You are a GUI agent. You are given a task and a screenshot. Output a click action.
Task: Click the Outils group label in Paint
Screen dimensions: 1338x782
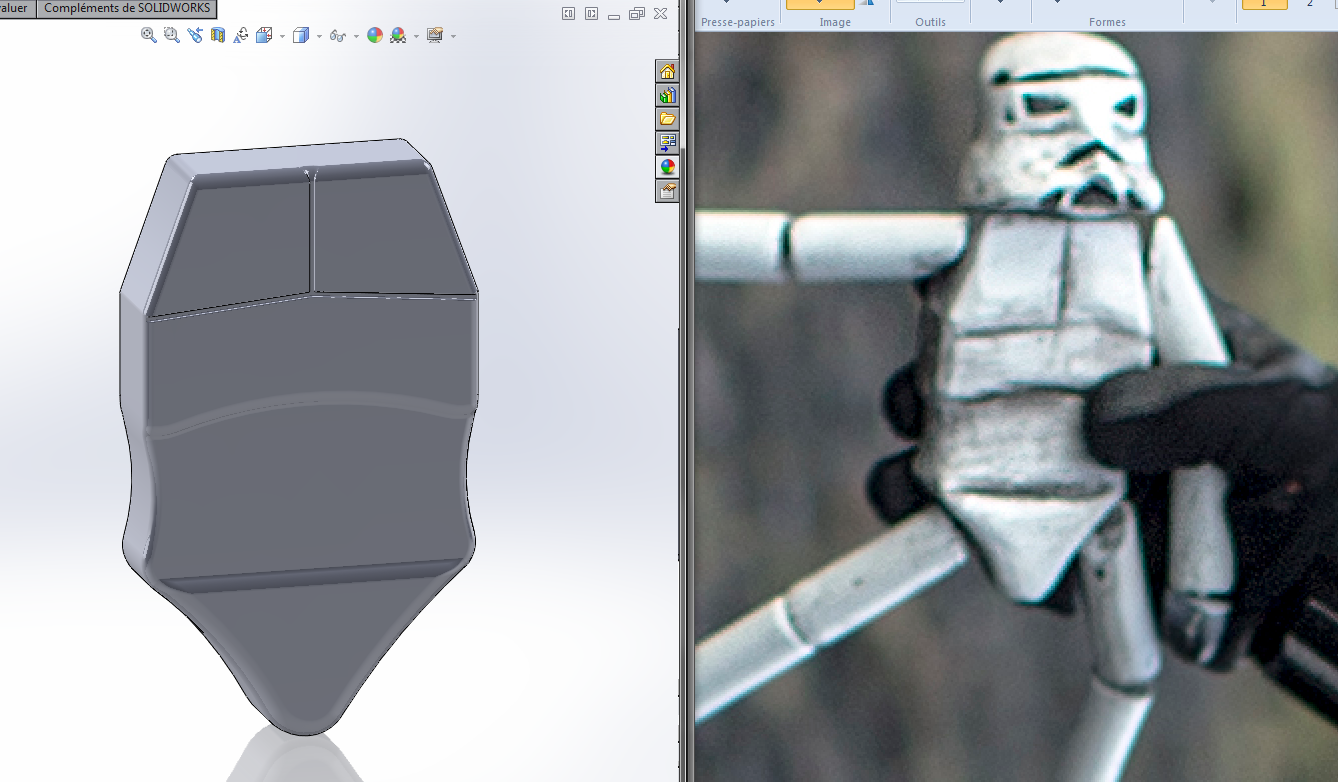pyautogui.click(x=930, y=22)
